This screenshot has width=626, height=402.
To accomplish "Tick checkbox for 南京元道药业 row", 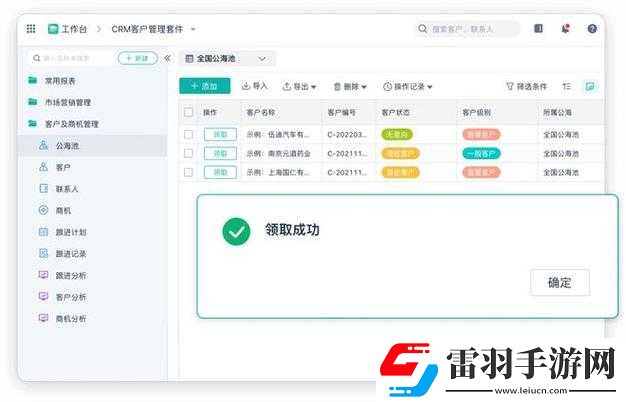I will point(188,153).
